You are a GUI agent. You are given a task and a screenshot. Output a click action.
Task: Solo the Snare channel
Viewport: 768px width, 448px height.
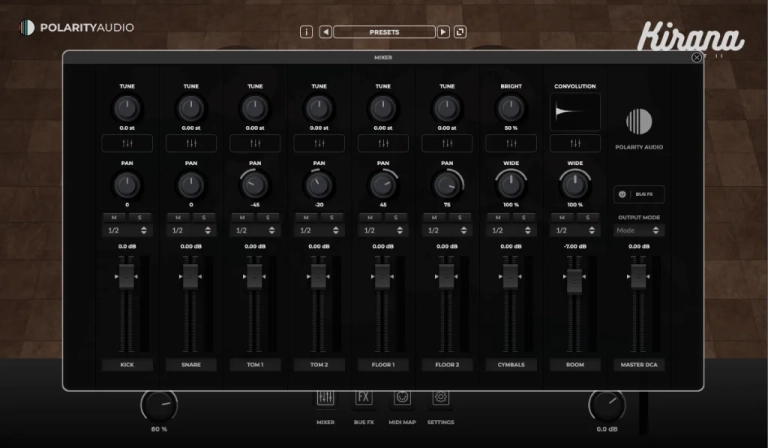[204, 217]
